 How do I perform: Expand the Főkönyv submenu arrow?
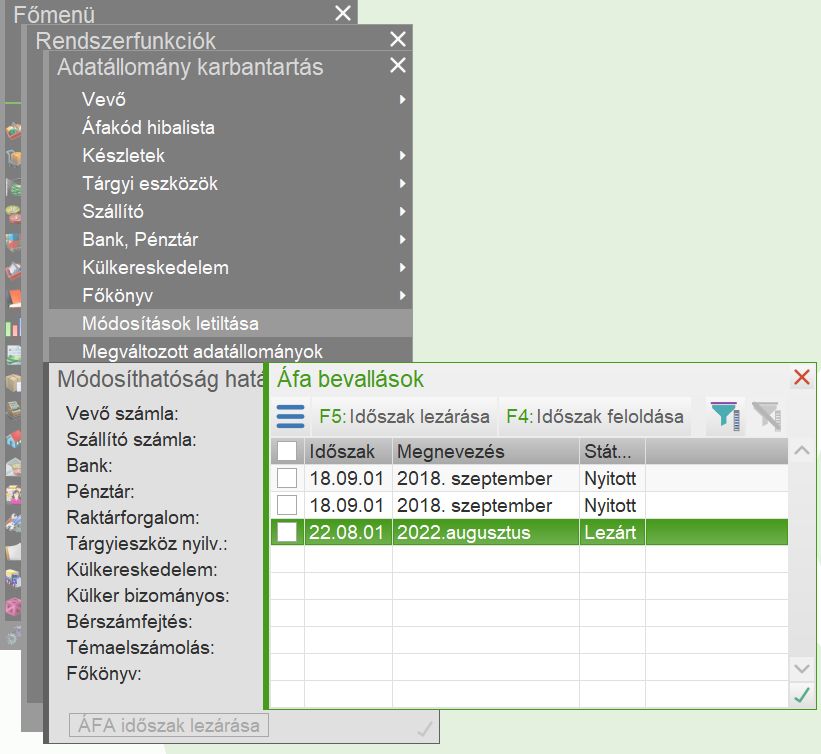point(402,295)
